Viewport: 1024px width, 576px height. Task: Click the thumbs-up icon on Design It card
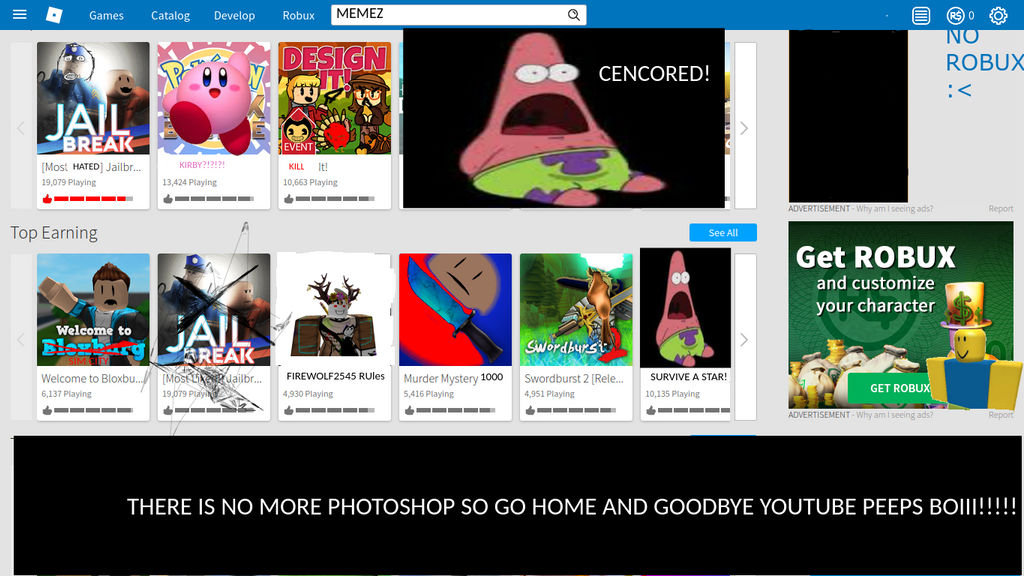(289, 199)
